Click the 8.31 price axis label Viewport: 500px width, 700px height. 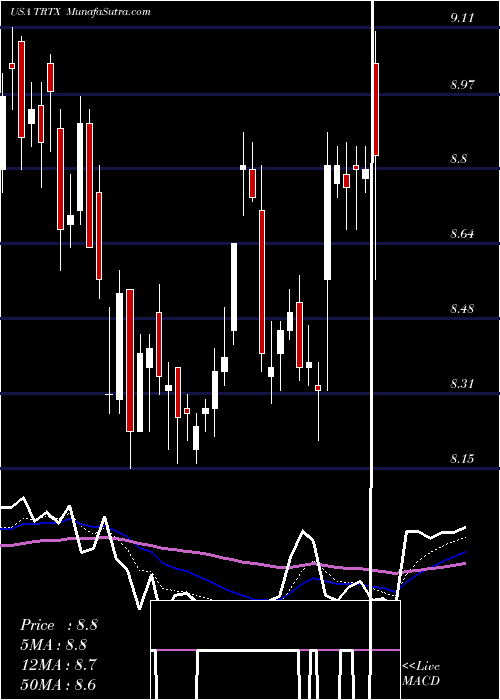[462, 383]
